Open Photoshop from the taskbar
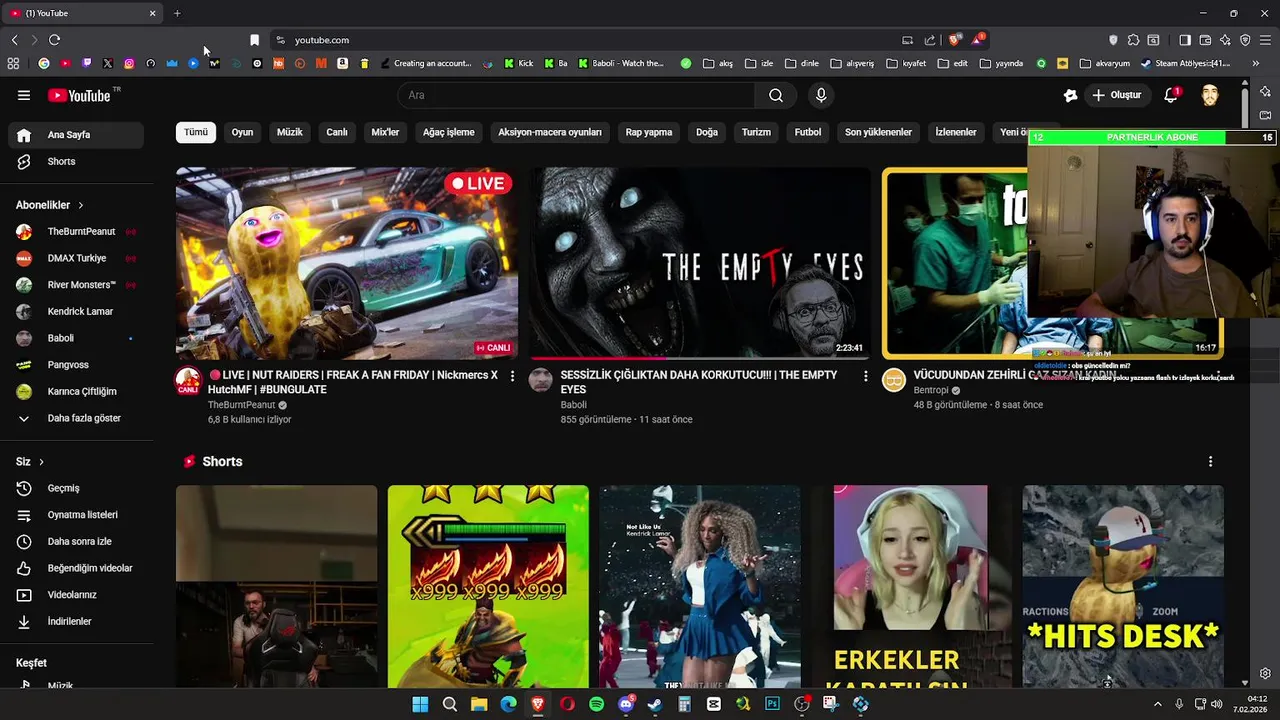This screenshot has height=720, width=1280. [772, 704]
